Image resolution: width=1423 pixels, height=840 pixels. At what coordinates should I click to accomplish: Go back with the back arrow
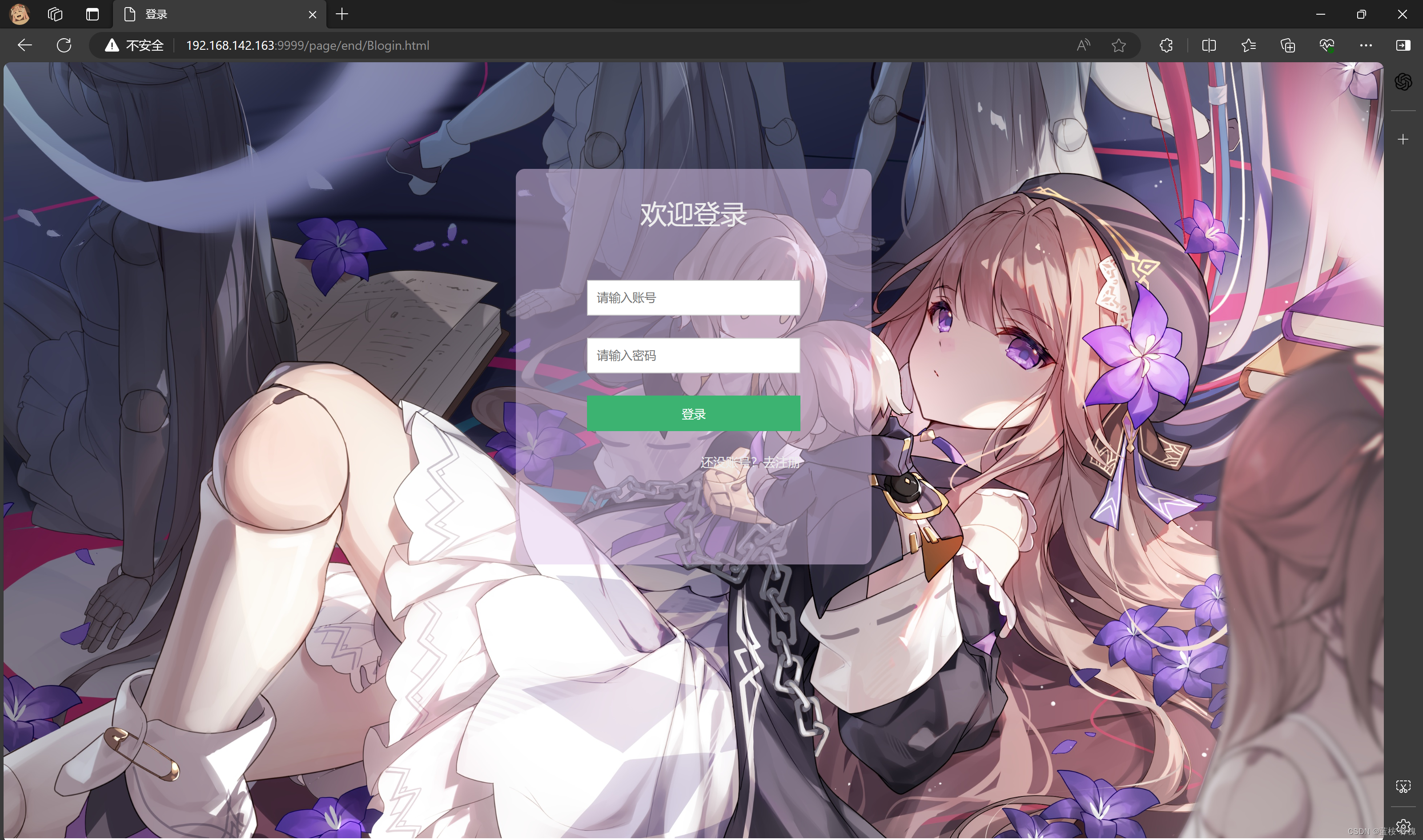click(x=25, y=45)
